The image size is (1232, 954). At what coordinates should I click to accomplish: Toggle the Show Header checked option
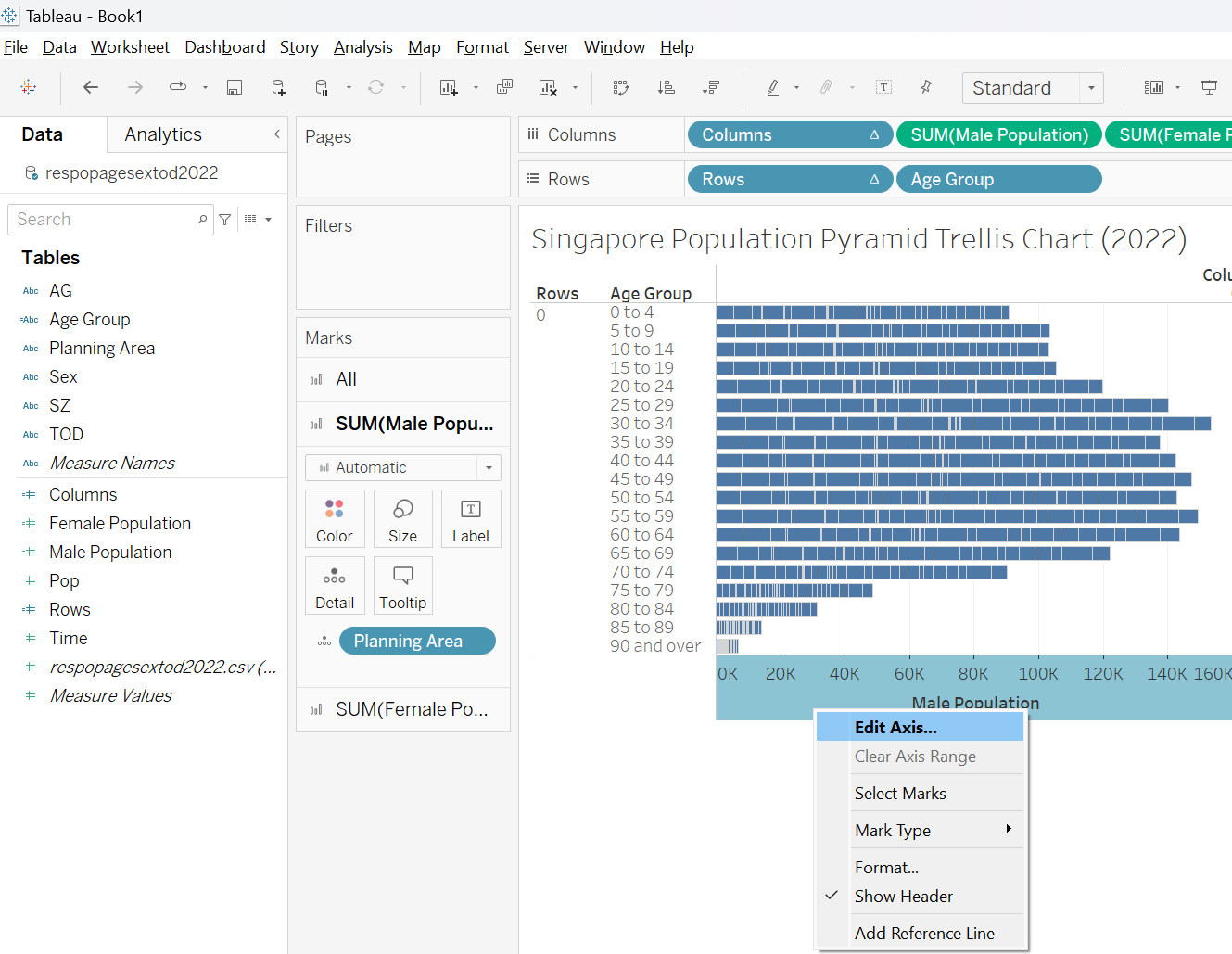tap(903, 897)
